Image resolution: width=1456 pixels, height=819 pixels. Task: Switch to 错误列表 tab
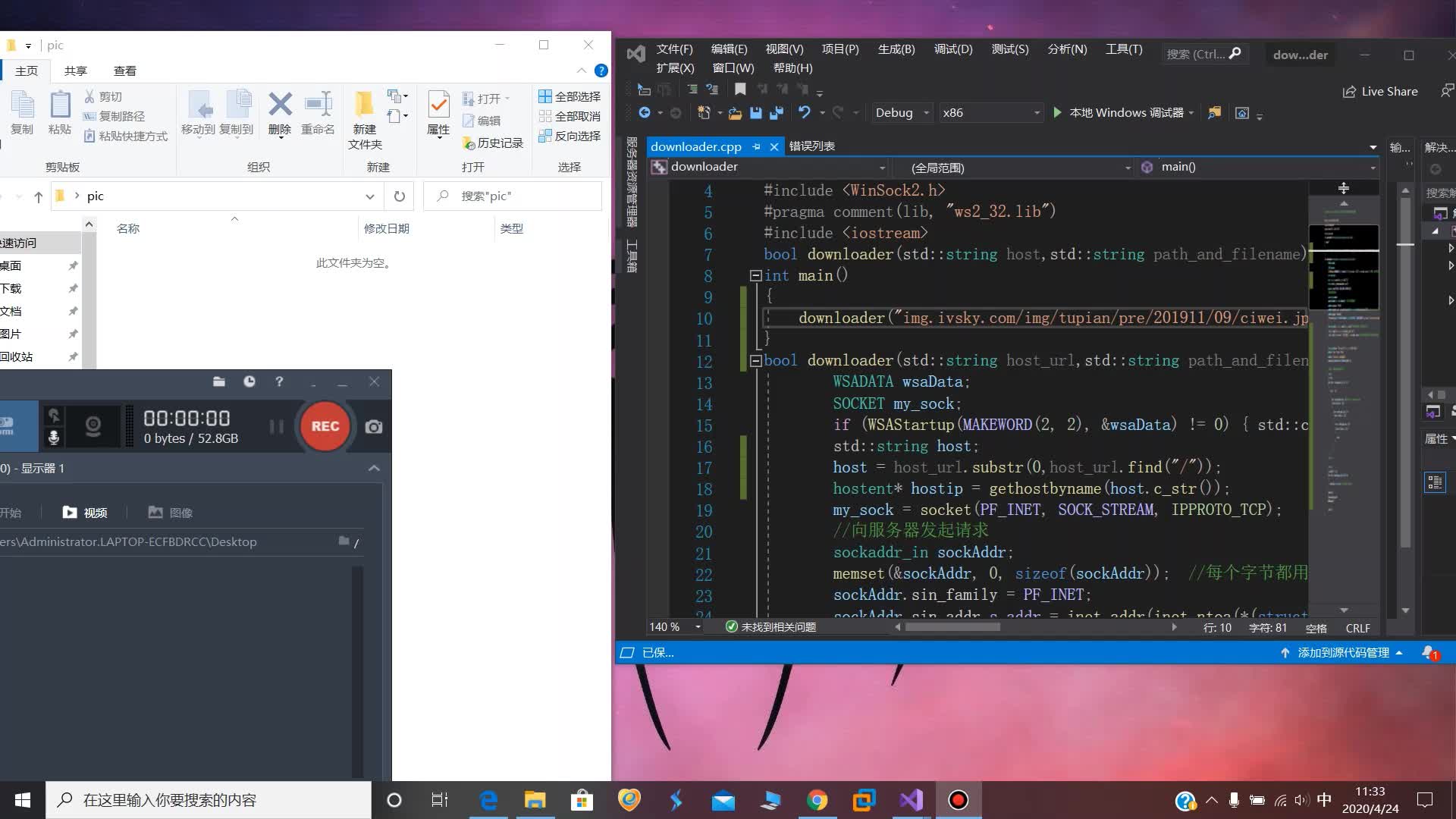[812, 145]
